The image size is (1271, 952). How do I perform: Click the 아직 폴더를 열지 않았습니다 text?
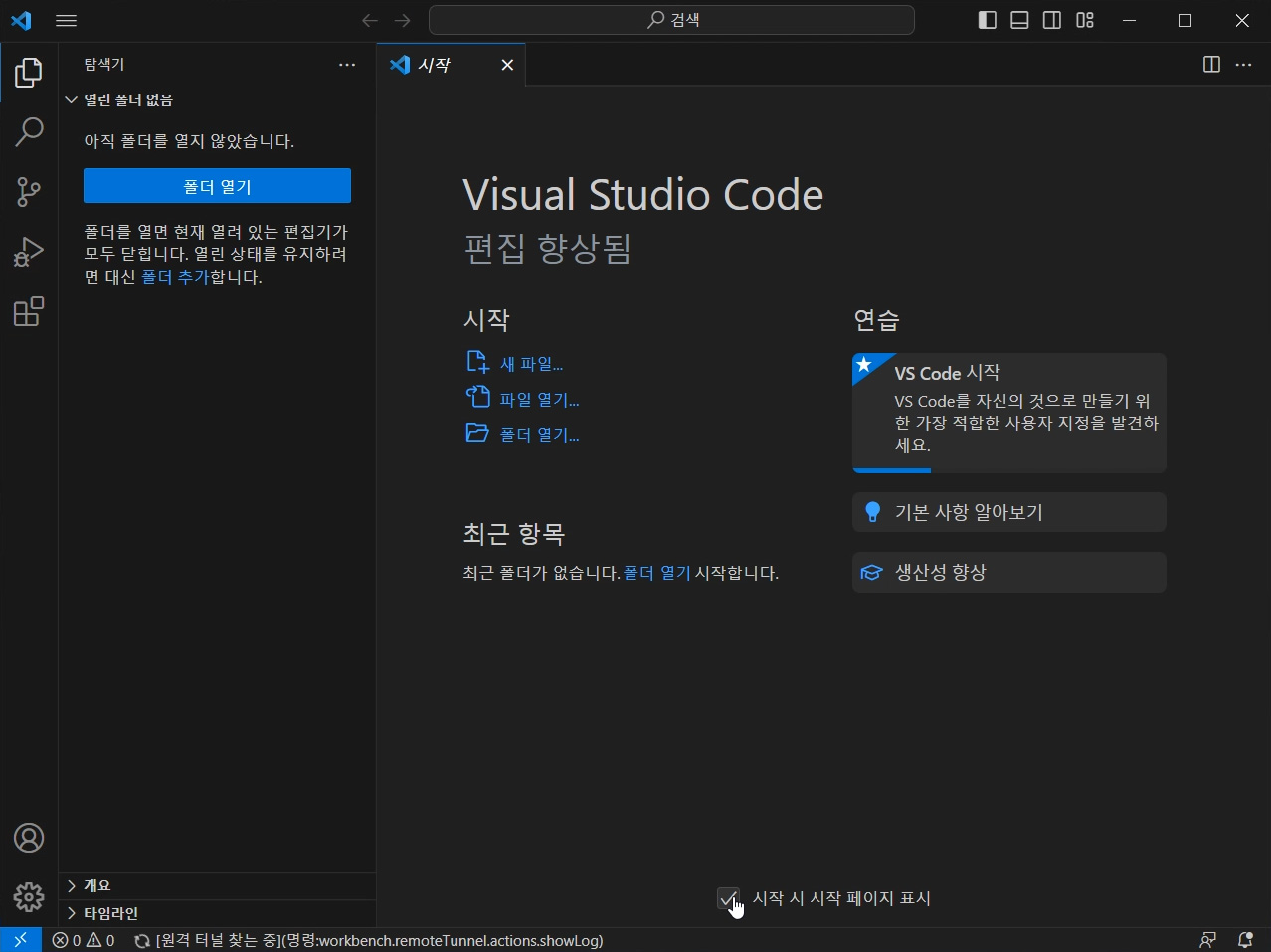pyautogui.click(x=189, y=141)
